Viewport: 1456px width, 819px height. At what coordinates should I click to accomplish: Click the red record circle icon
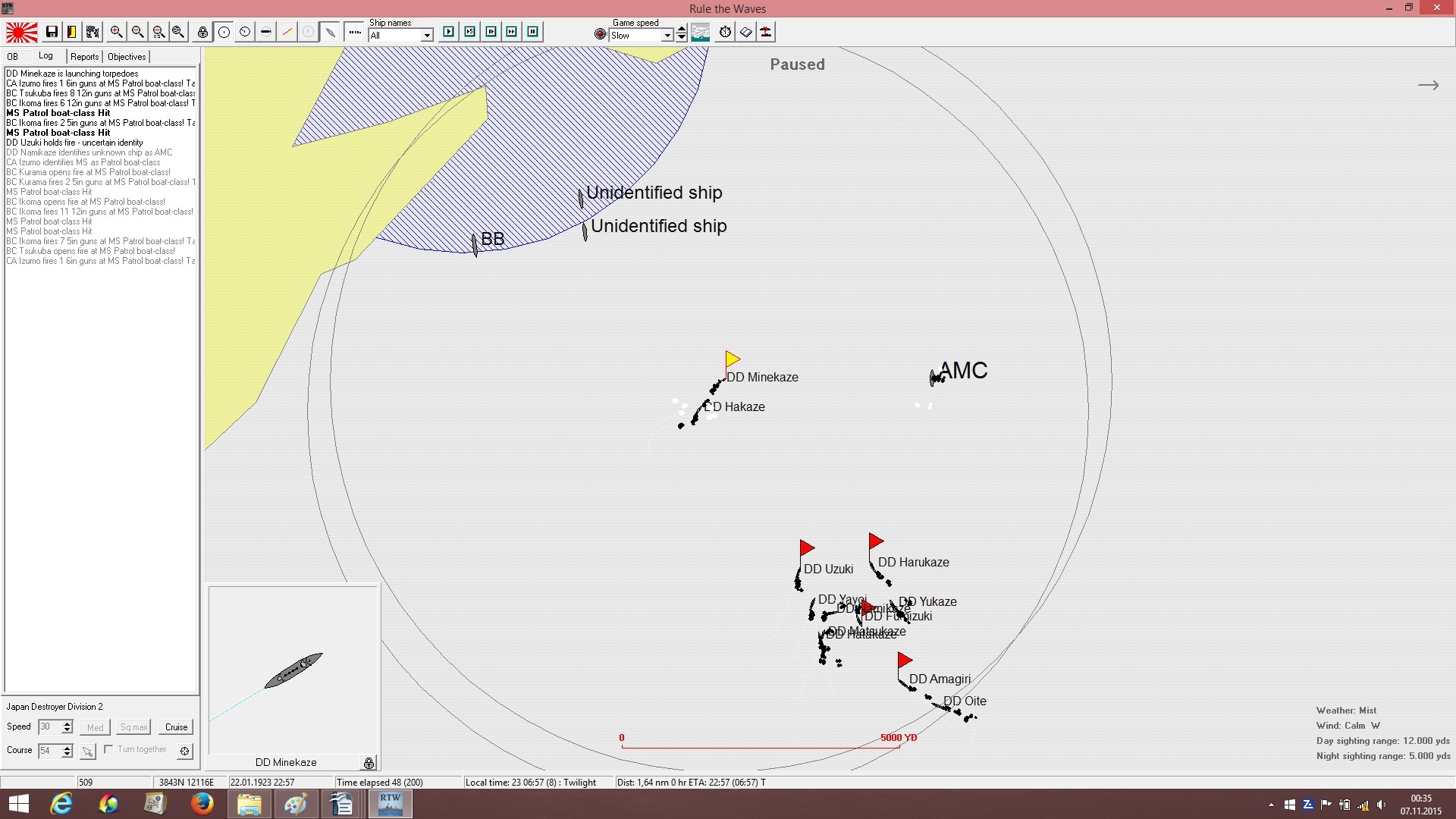600,34
